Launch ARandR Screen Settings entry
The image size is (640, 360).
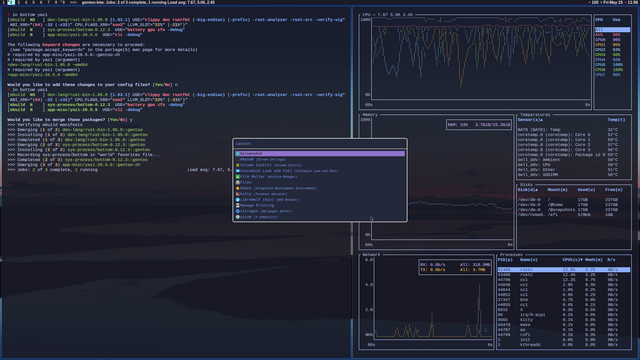tap(320, 159)
